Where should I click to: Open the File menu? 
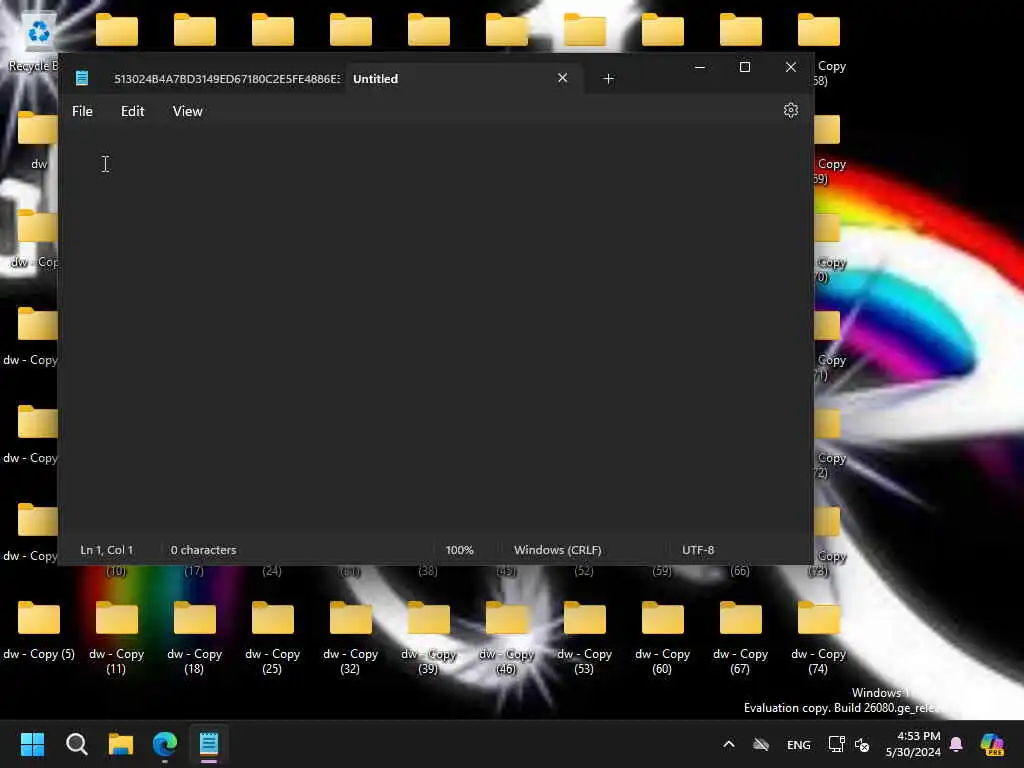point(82,111)
